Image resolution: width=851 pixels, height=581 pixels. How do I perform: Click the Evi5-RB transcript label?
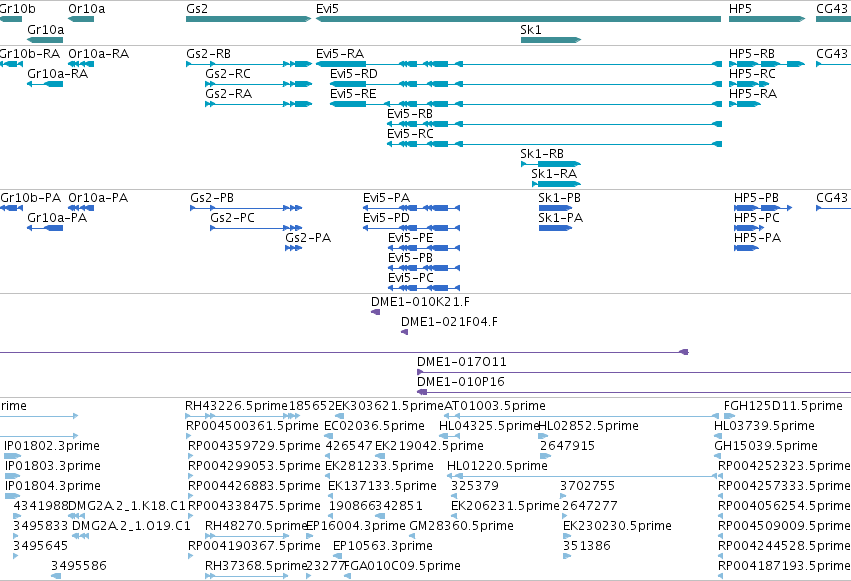(410, 114)
